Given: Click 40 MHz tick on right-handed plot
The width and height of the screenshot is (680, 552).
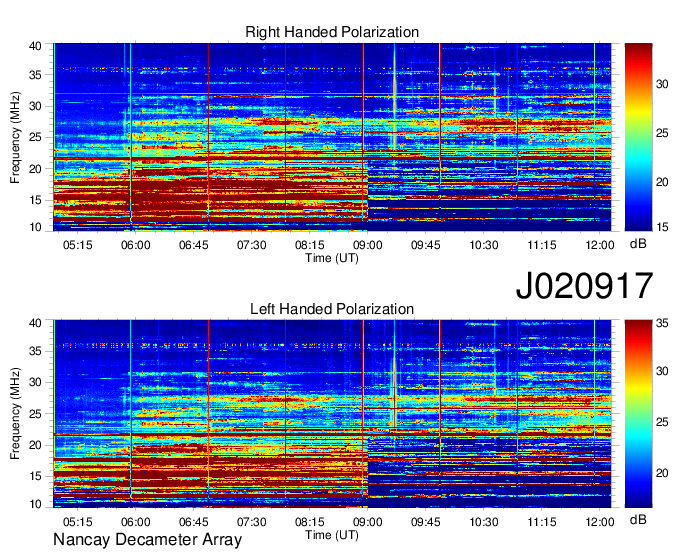Looking at the screenshot, I should (35, 46).
